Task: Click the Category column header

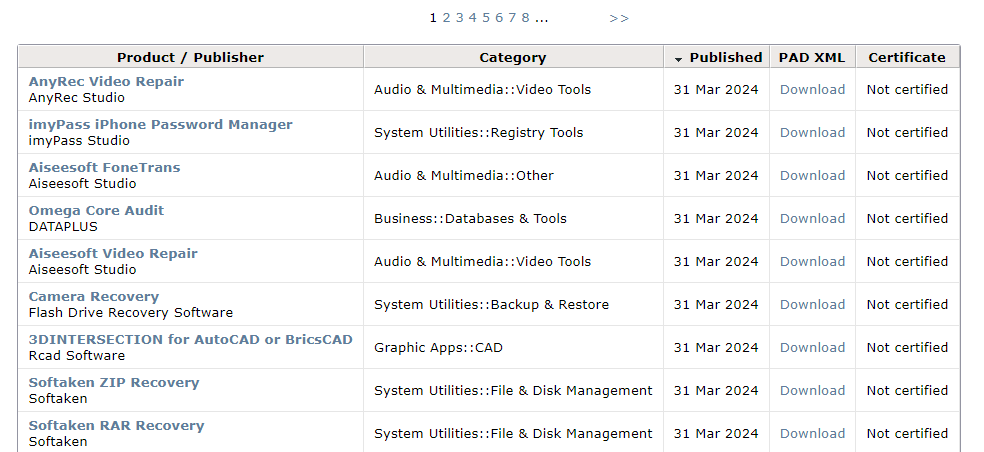Action: [513, 58]
